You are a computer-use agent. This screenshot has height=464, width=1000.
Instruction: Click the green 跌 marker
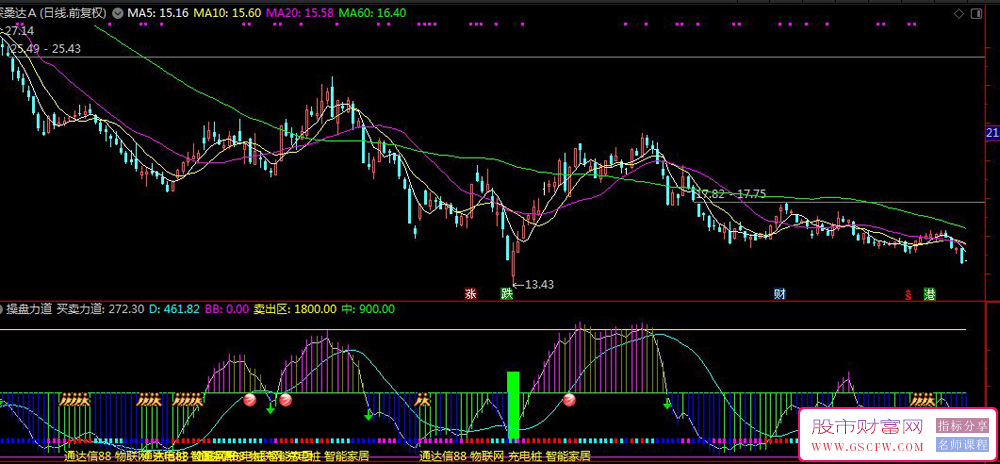point(507,294)
